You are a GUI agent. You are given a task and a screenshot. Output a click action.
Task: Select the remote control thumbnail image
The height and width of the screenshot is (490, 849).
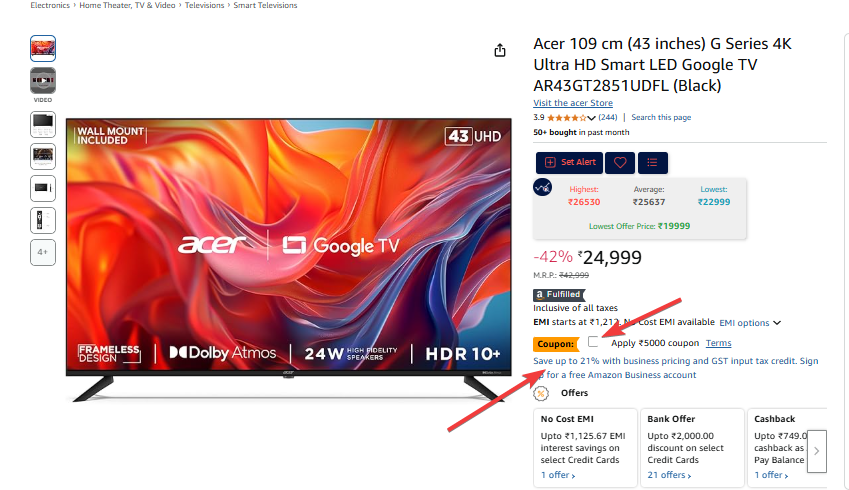43,220
